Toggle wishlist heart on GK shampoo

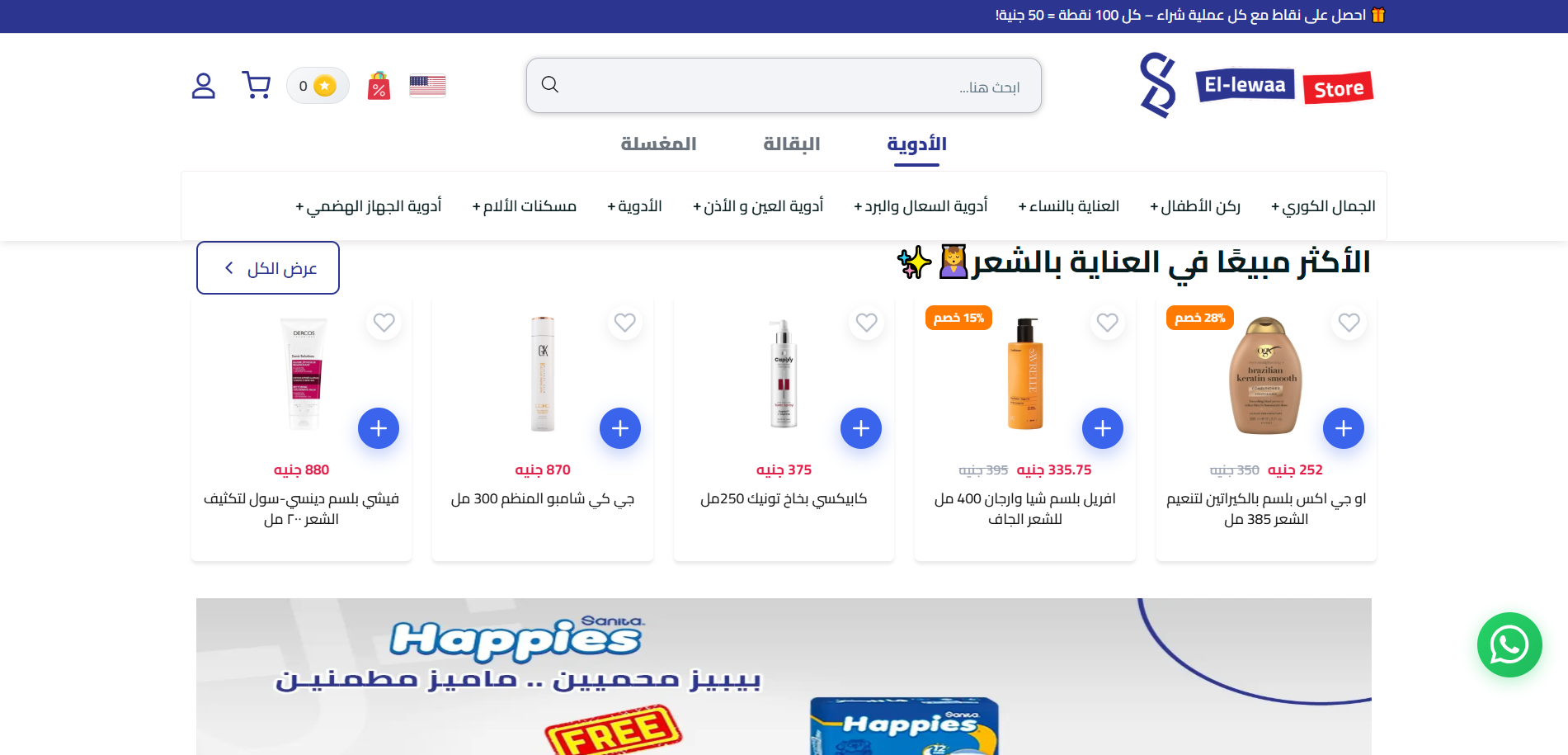tap(624, 323)
